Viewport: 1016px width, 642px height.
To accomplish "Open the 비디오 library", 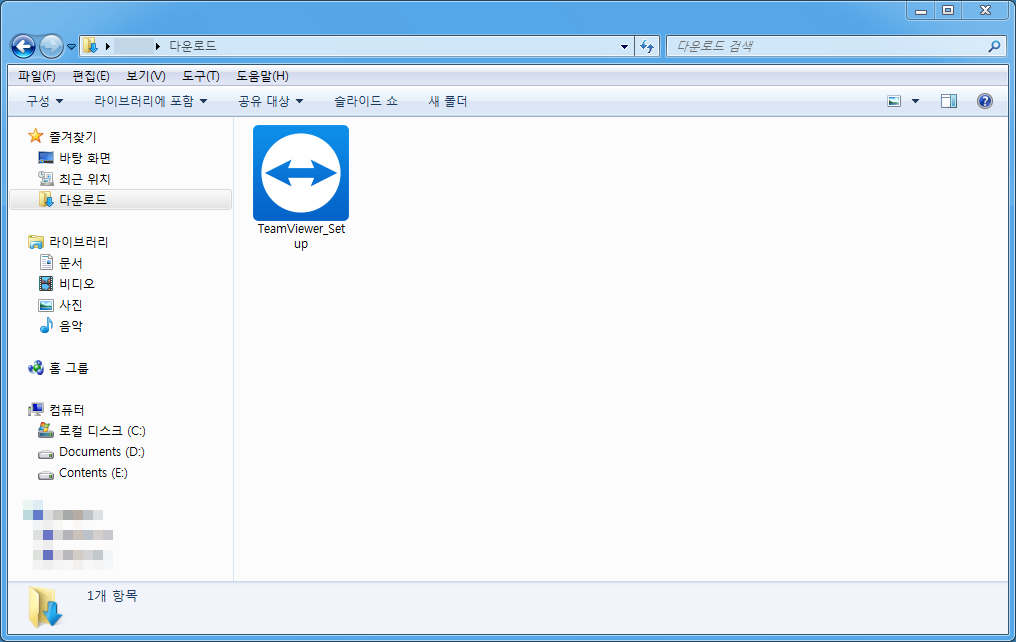I will [x=77, y=284].
